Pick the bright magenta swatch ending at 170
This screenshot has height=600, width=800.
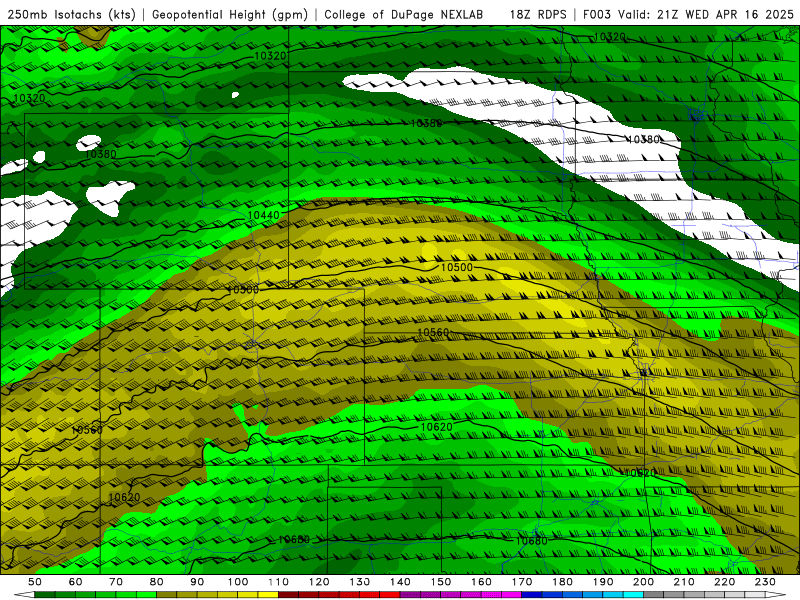click(x=511, y=595)
